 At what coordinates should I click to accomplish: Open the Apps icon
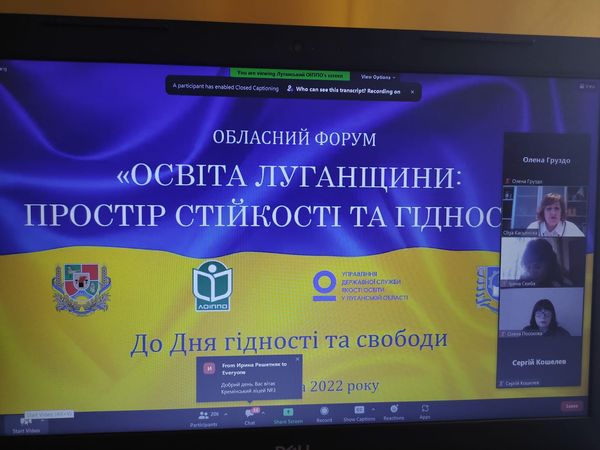[424, 408]
